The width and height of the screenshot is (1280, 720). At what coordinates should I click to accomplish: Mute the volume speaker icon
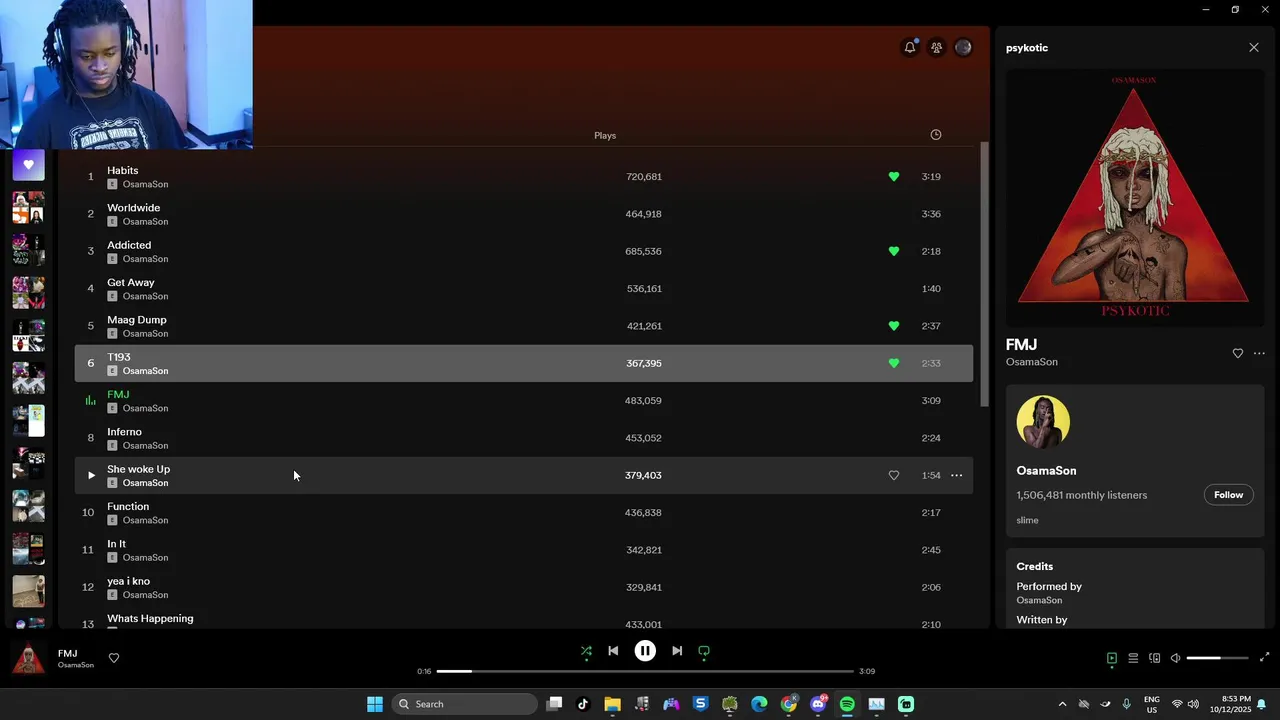pyautogui.click(x=1175, y=658)
